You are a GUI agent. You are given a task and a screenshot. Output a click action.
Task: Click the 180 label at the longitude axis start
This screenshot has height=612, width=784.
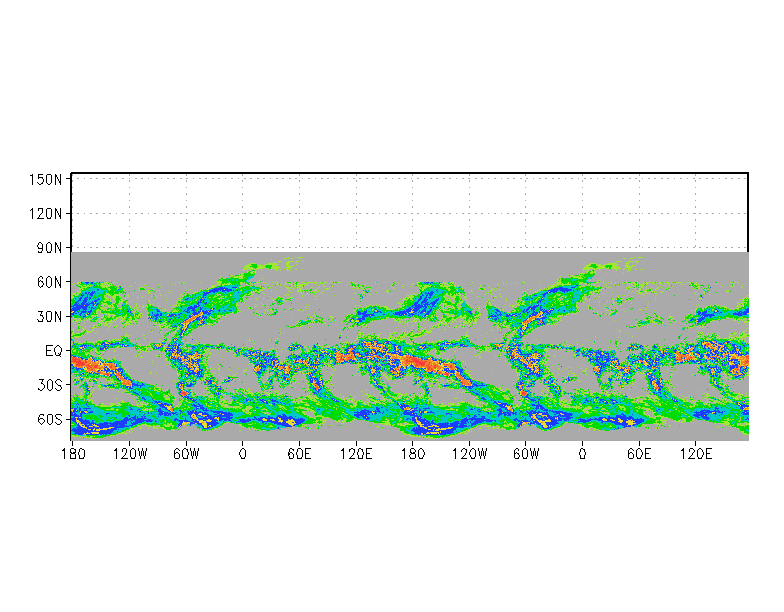click(74, 454)
